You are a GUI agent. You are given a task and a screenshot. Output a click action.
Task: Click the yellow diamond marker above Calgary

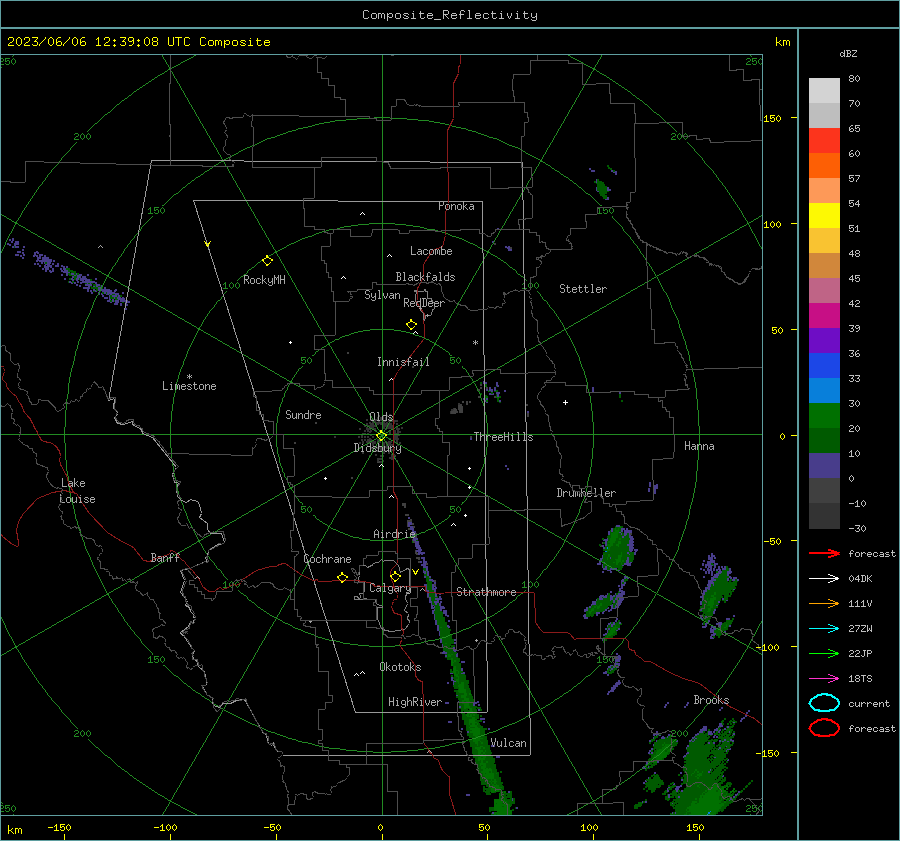[395, 576]
